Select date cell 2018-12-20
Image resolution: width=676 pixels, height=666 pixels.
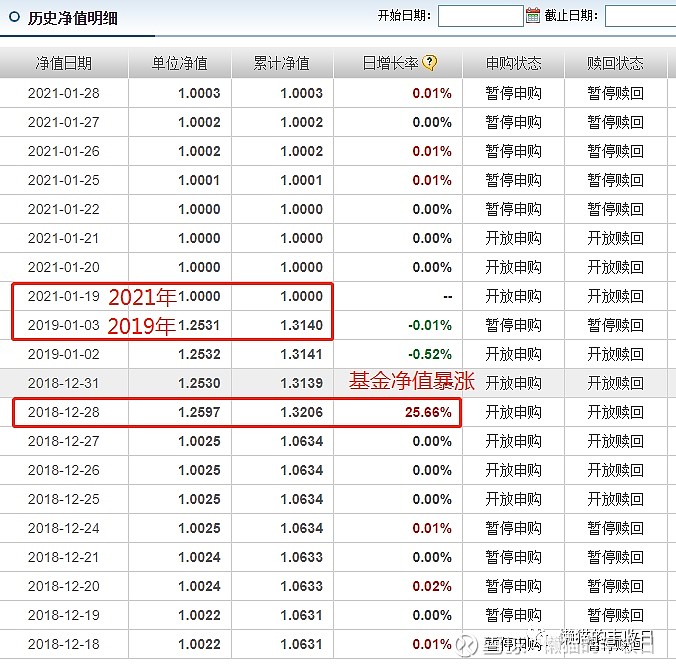coord(64,586)
